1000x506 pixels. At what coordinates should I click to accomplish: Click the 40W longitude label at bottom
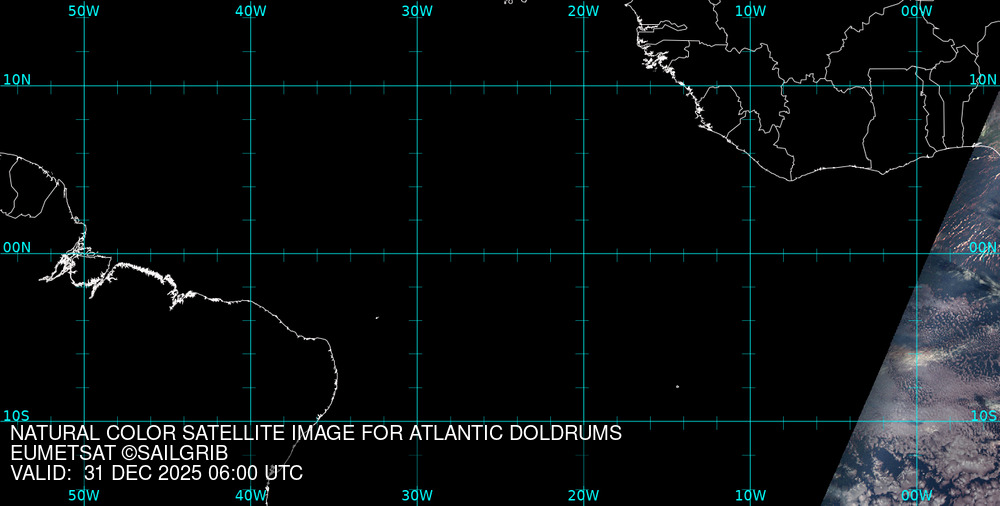tap(250, 495)
